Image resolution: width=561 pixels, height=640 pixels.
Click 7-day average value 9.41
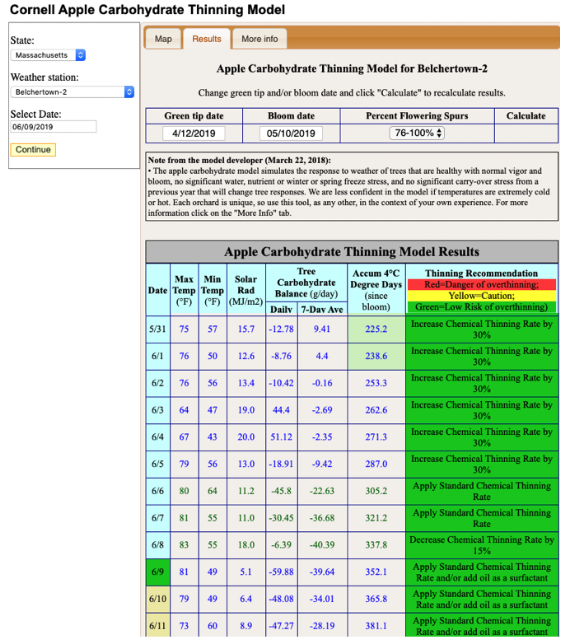point(322,329)
